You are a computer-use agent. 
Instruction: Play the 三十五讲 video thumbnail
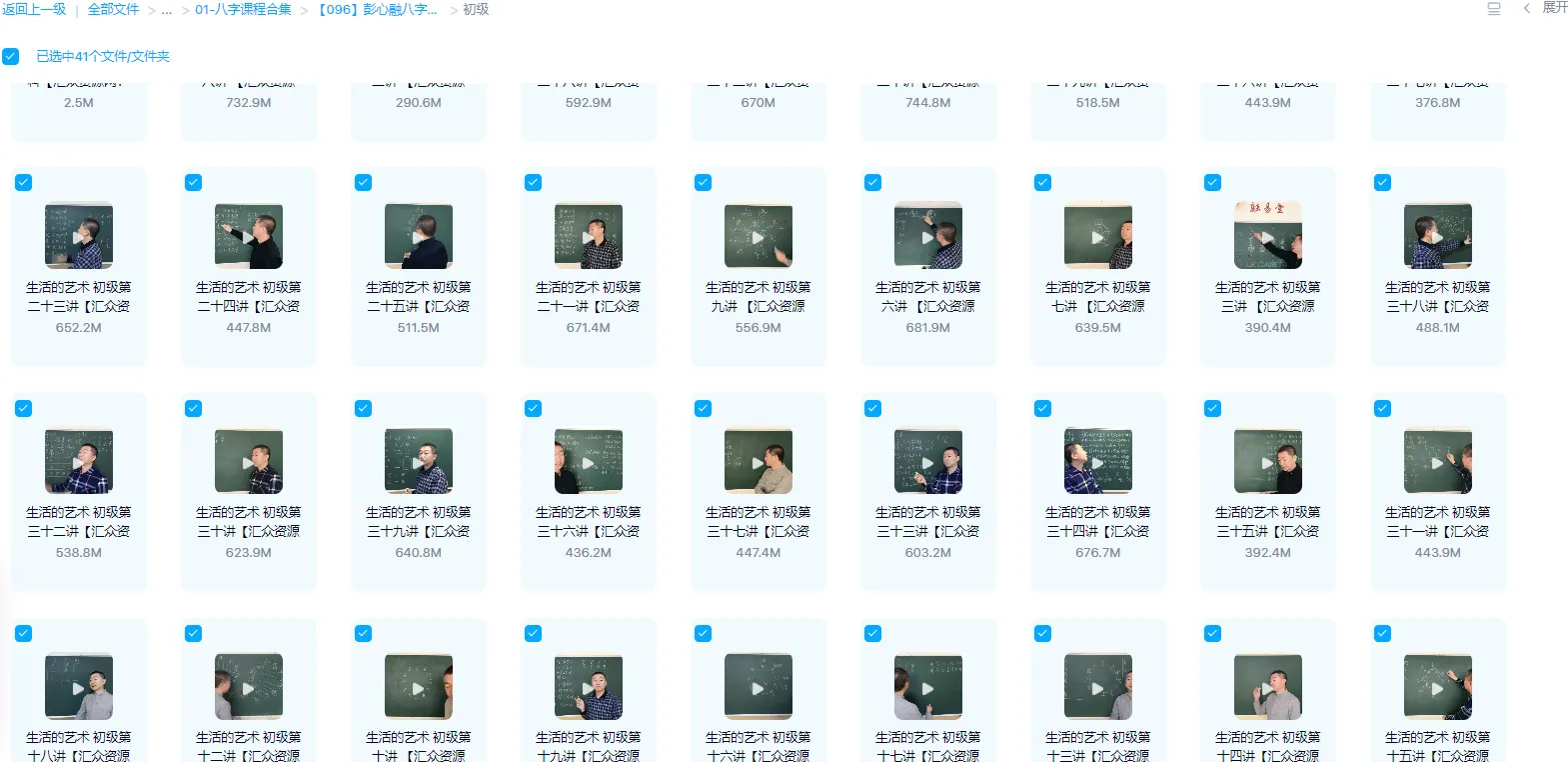tap(1268, 461)
